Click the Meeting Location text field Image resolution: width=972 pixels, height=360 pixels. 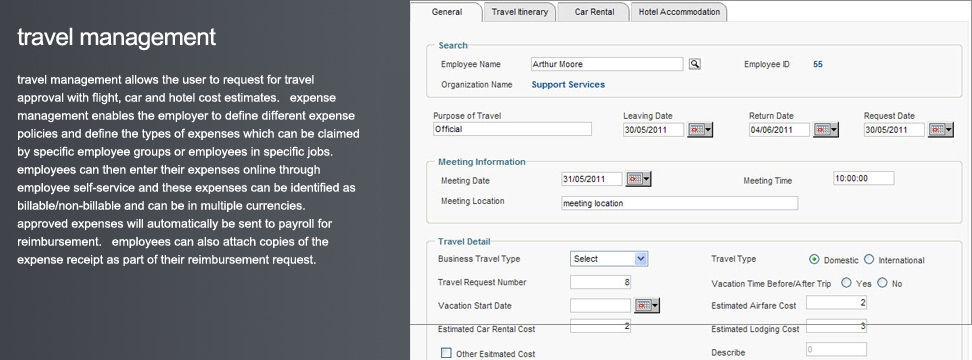tap(679, 203)
